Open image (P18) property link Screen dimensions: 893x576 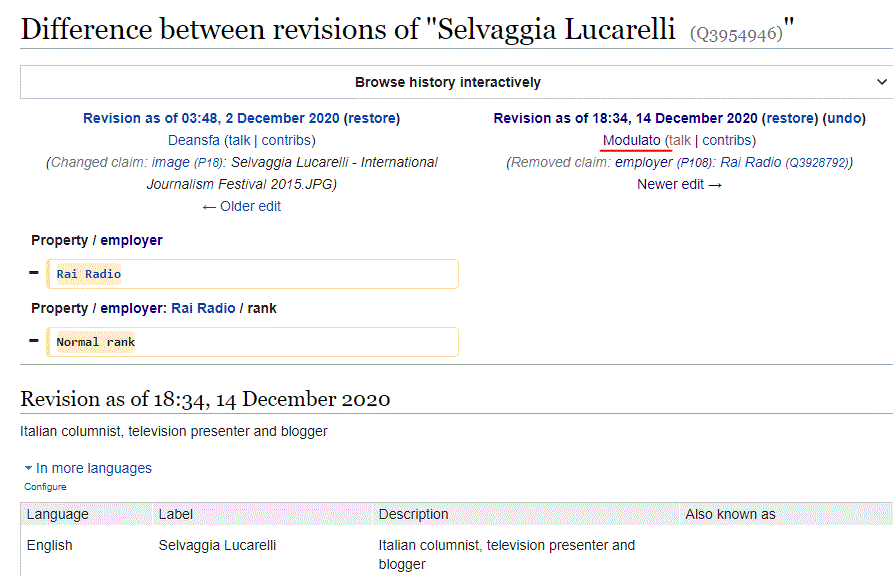187,162
